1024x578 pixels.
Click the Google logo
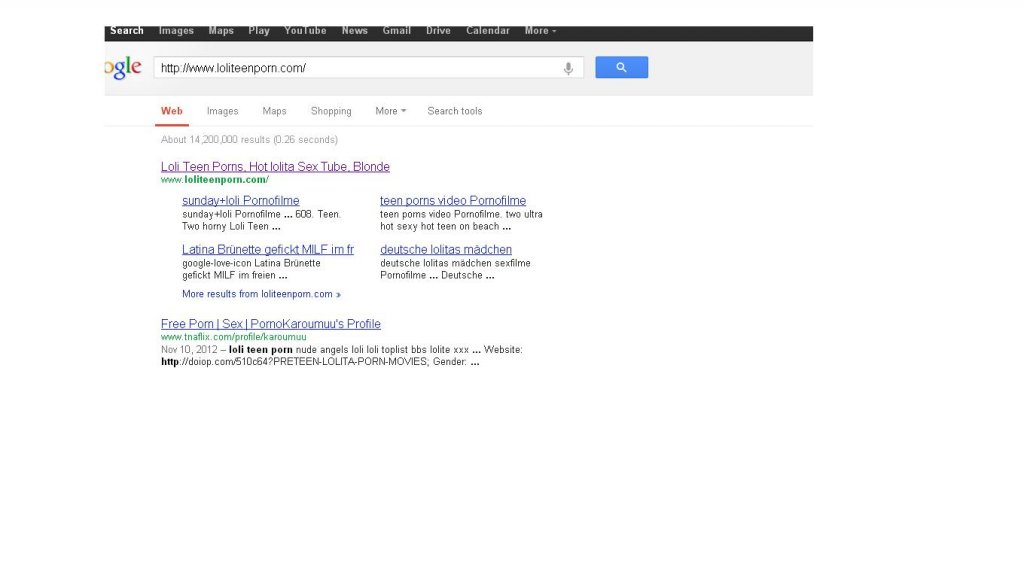click(123, 67)
